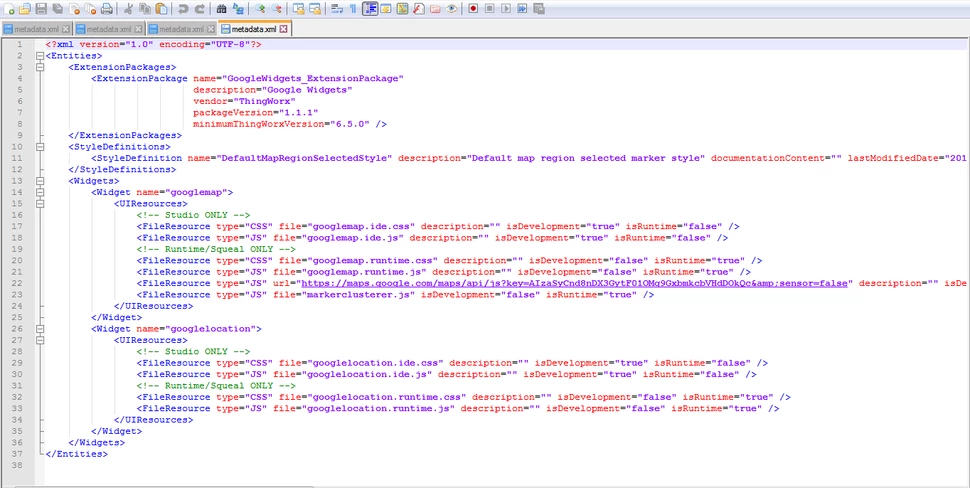Click line number 1 in the margin
The height and width of the screenshot is (488, 970).
click(x=20, y=45)
